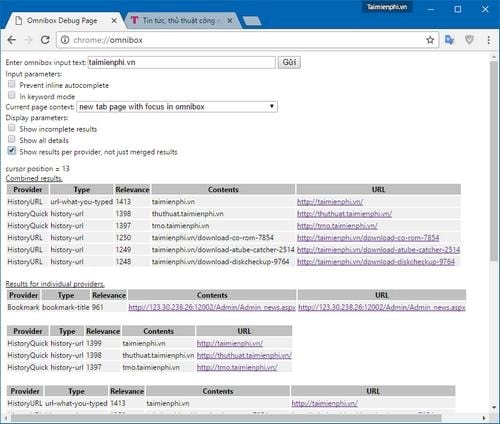Viewport: 500px width, 424px height.
Task: Bookmark this page with the star icon
Action: pyautogui.click(x=430, y=40)
